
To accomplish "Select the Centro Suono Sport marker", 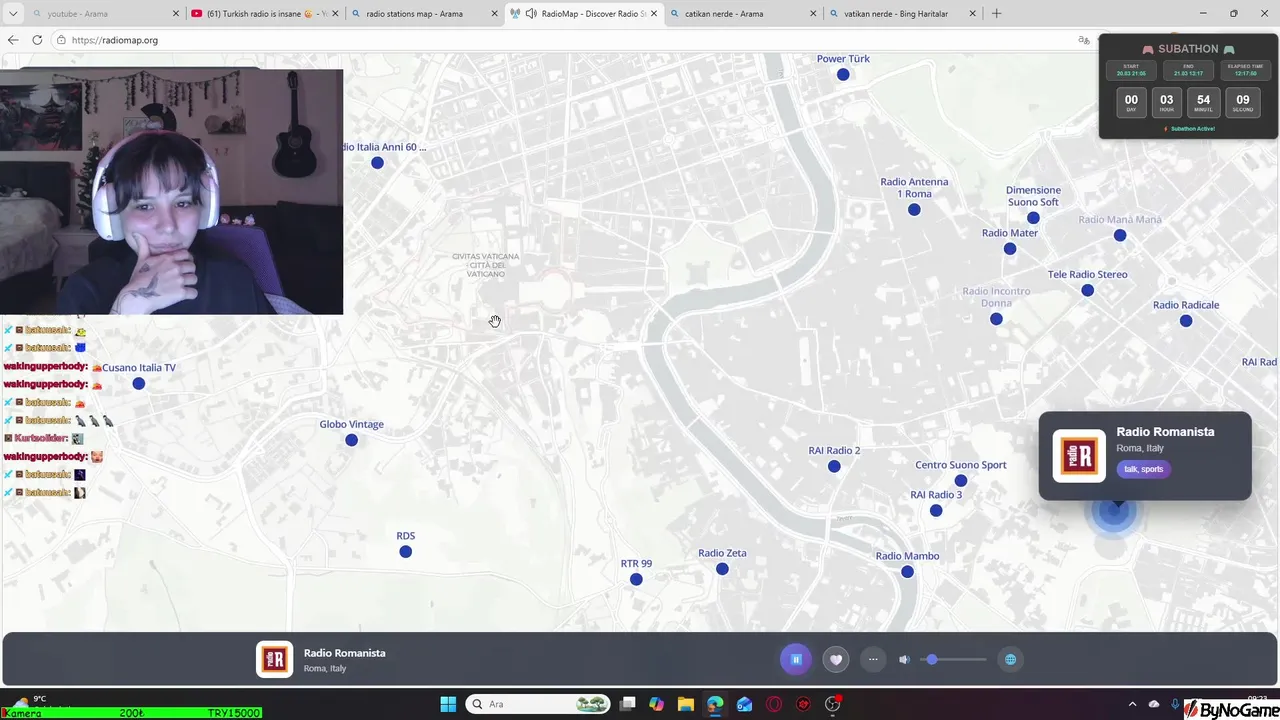I will coord(961,480).
